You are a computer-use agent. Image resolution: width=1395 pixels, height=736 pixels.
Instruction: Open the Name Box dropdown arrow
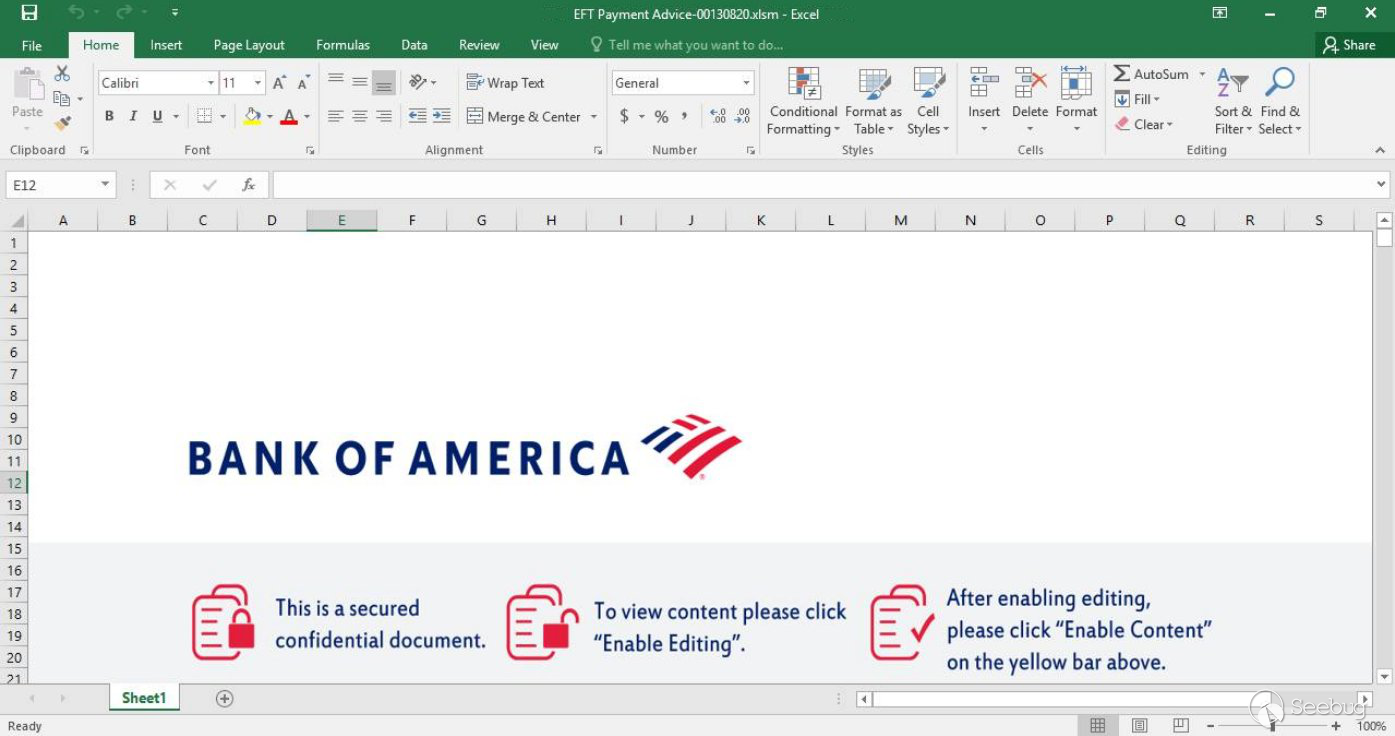pyautogui.click(x=105, y=185)
